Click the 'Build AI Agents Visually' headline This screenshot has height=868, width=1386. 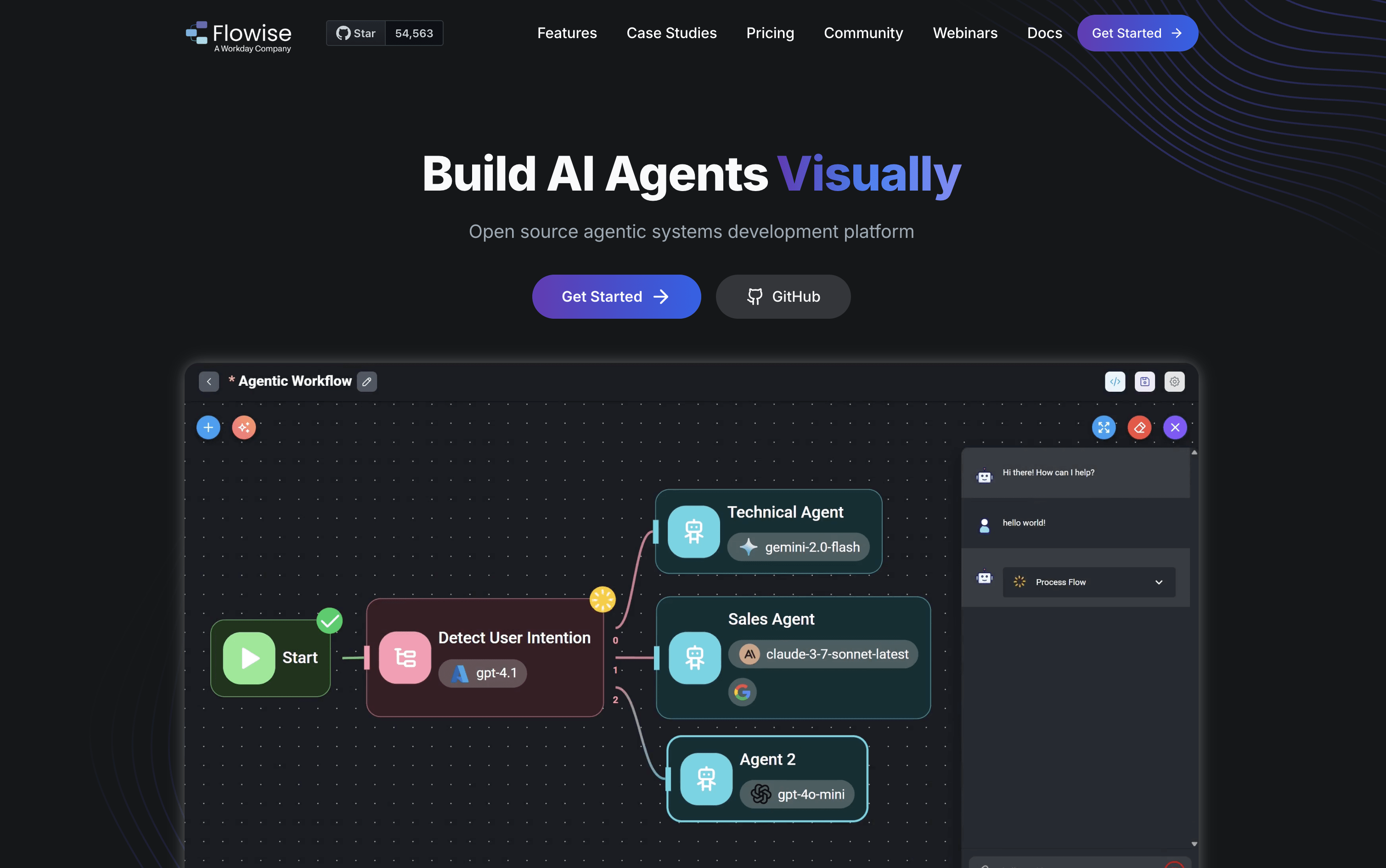pos(692,175)
